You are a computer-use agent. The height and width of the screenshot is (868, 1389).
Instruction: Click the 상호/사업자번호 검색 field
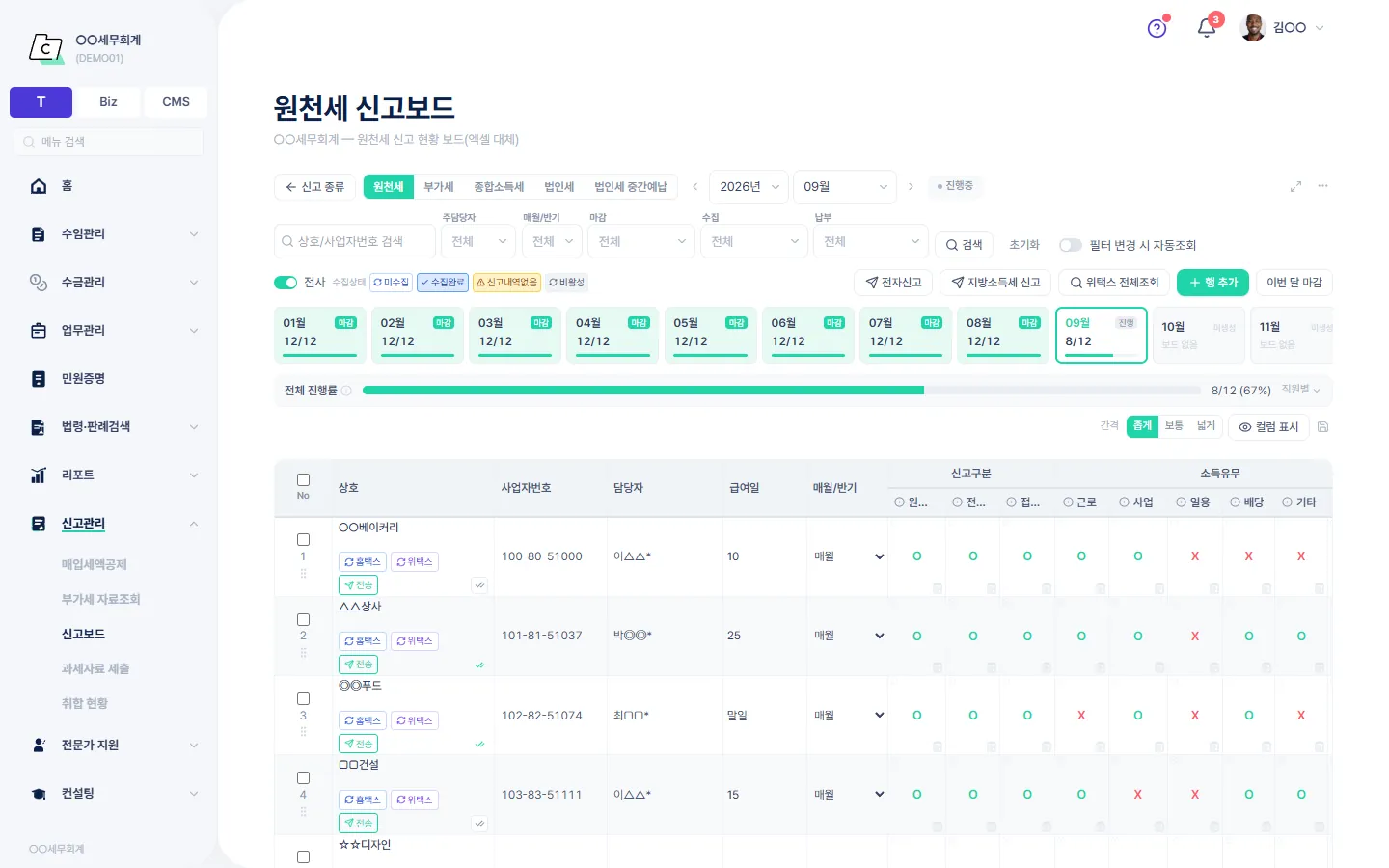pos(354,241)
